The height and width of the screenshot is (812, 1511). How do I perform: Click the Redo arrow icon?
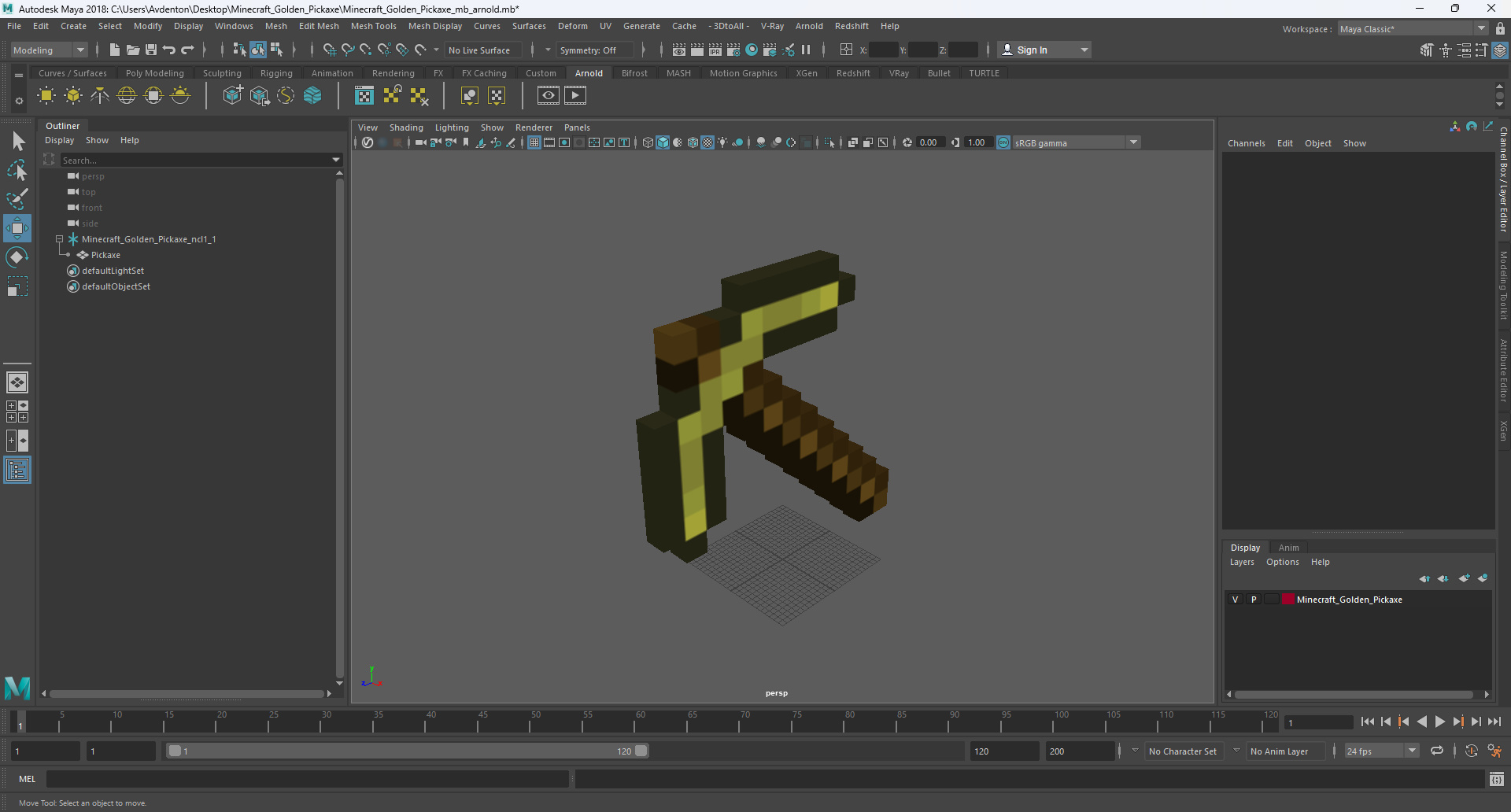[x=187, y=50]
